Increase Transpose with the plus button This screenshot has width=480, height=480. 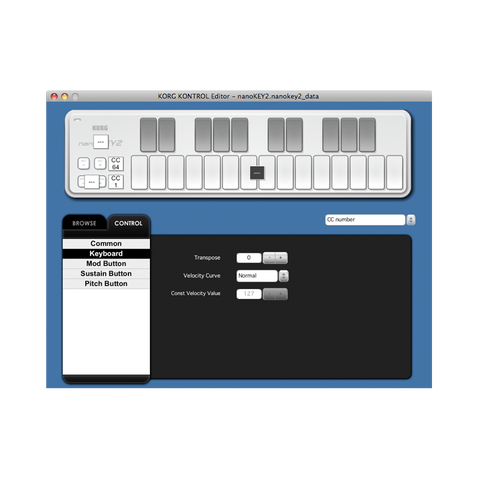(x=281, y=258)
